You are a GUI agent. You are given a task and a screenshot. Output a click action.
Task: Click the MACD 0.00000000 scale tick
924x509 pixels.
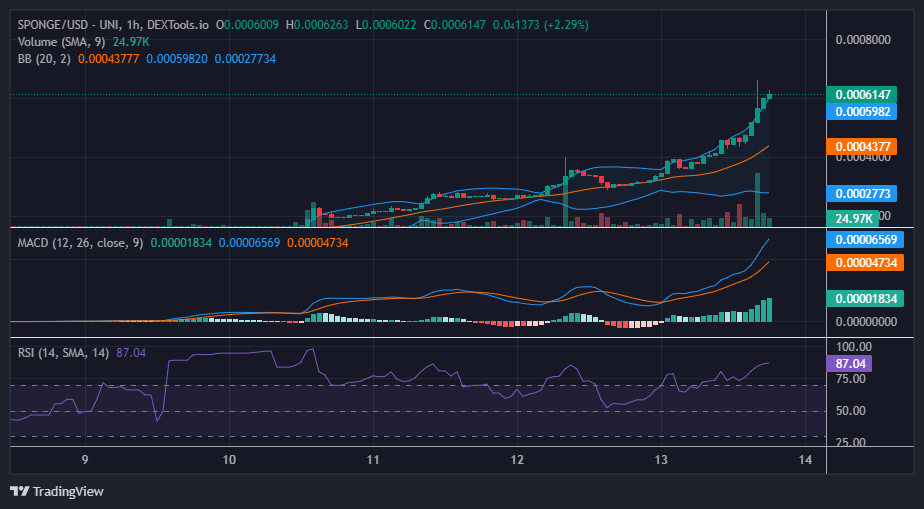(867, 322)
